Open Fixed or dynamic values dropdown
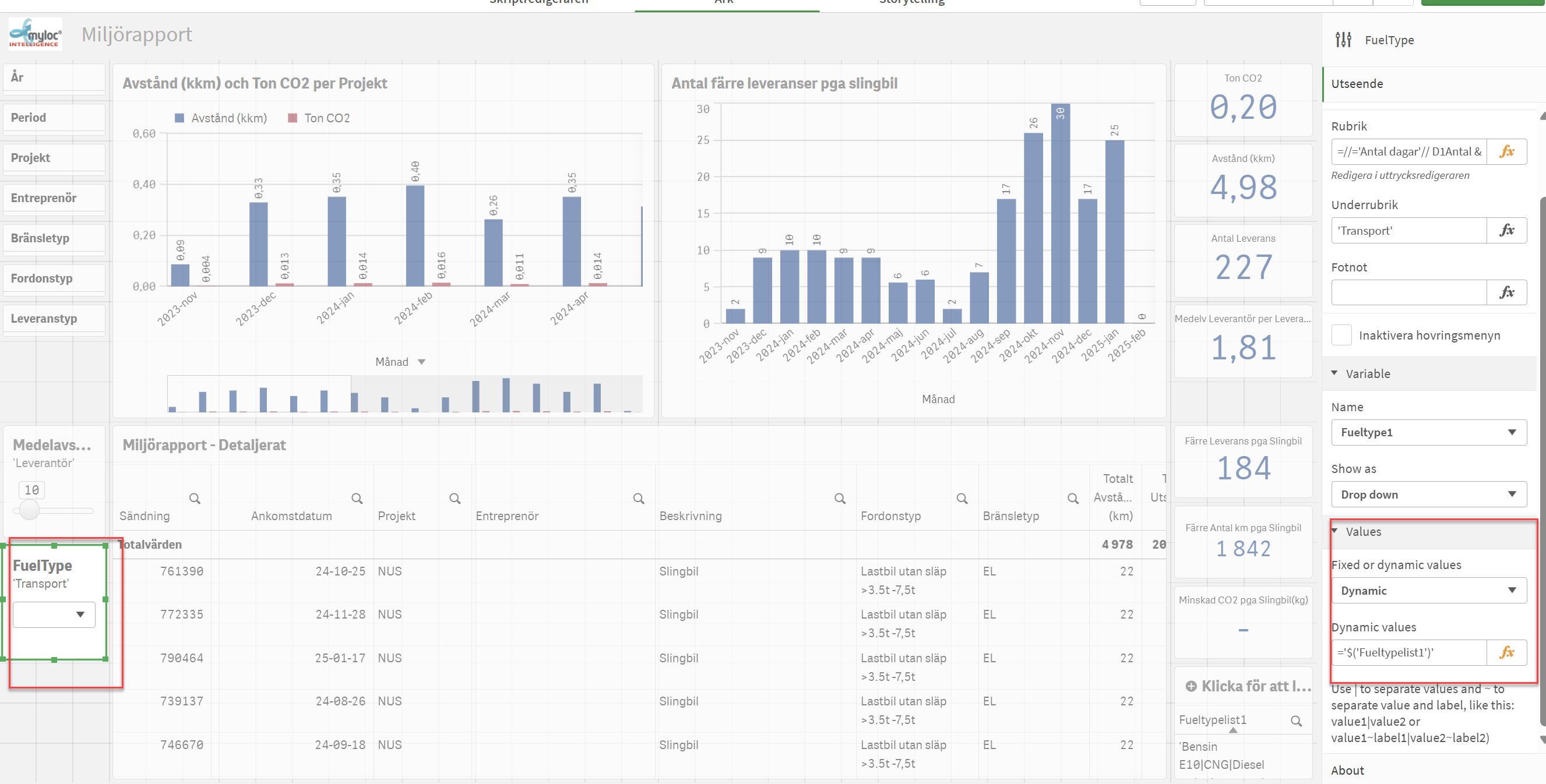Viewport: 1546px width, 784px height. click(x=1428, y=590)
